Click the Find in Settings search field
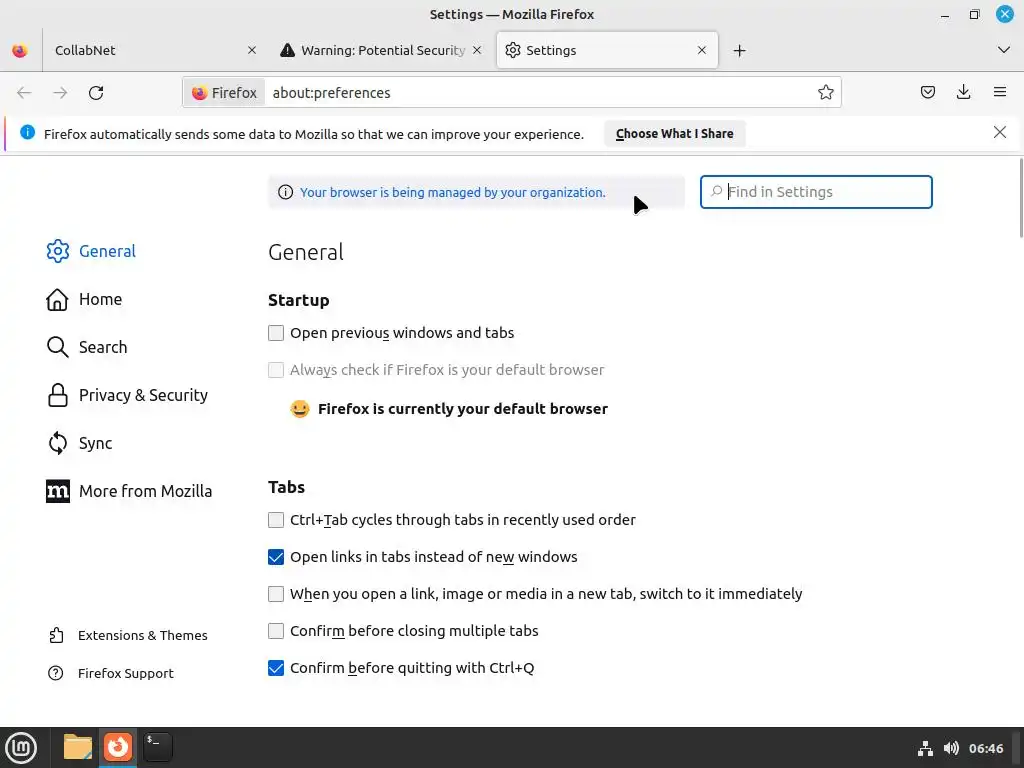This screenshot has width=1024, height=768. [816, 192]
